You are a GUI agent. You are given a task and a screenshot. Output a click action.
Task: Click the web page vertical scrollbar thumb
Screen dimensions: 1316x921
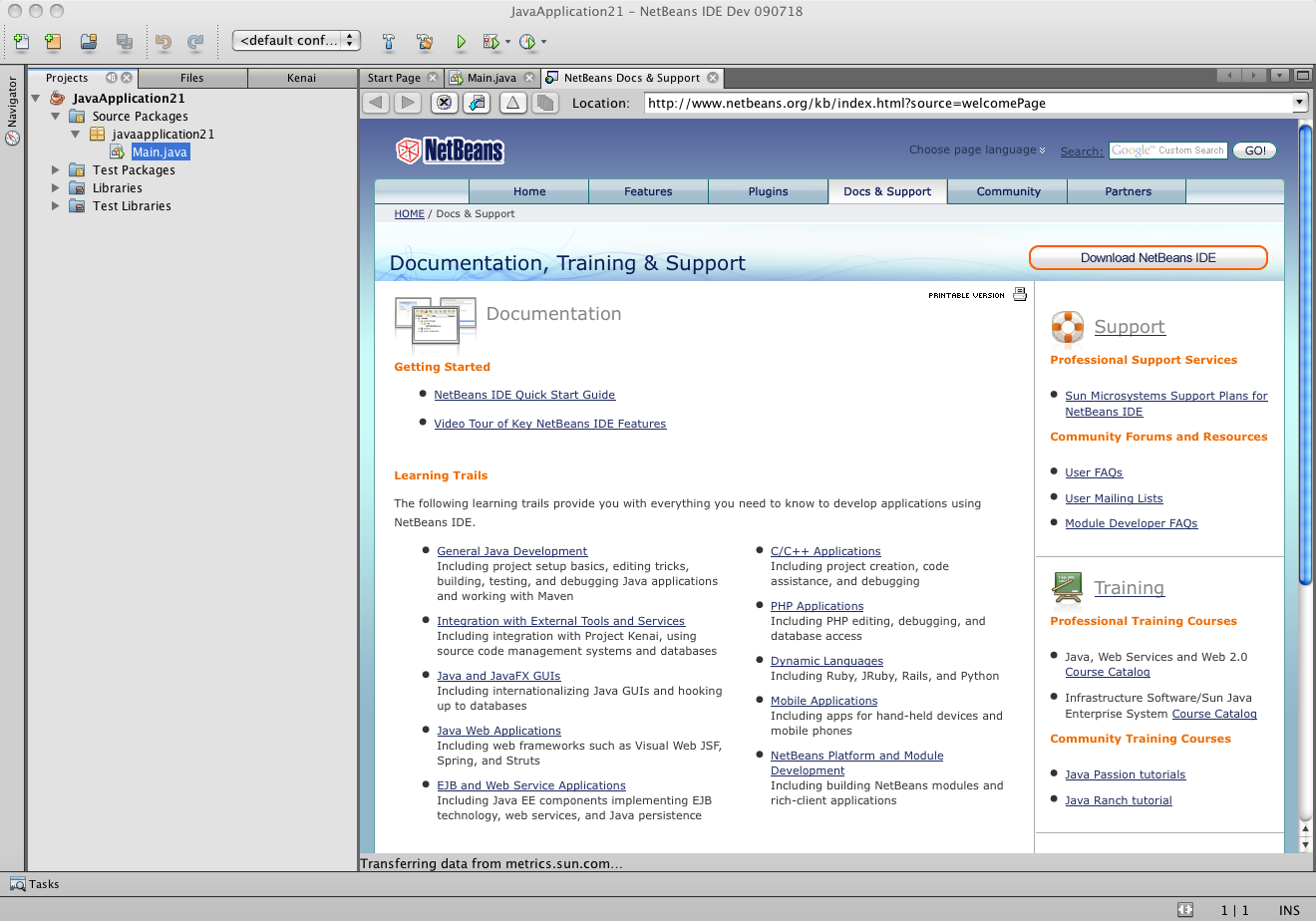pos(1306,354)
